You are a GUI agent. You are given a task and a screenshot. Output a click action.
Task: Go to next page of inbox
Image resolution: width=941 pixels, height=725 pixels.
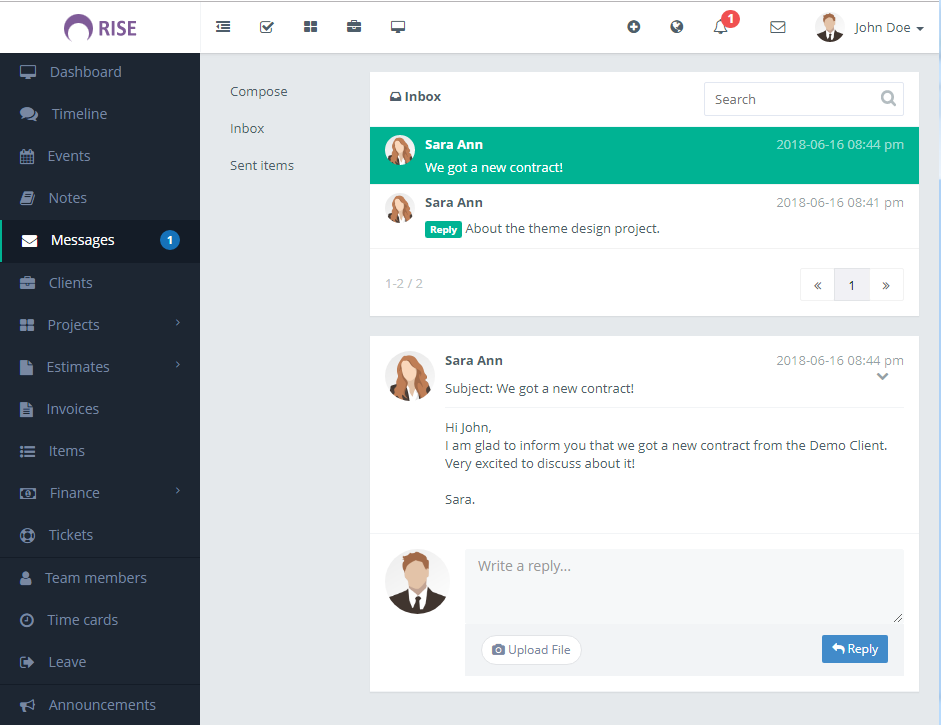(x=886, y=285)
